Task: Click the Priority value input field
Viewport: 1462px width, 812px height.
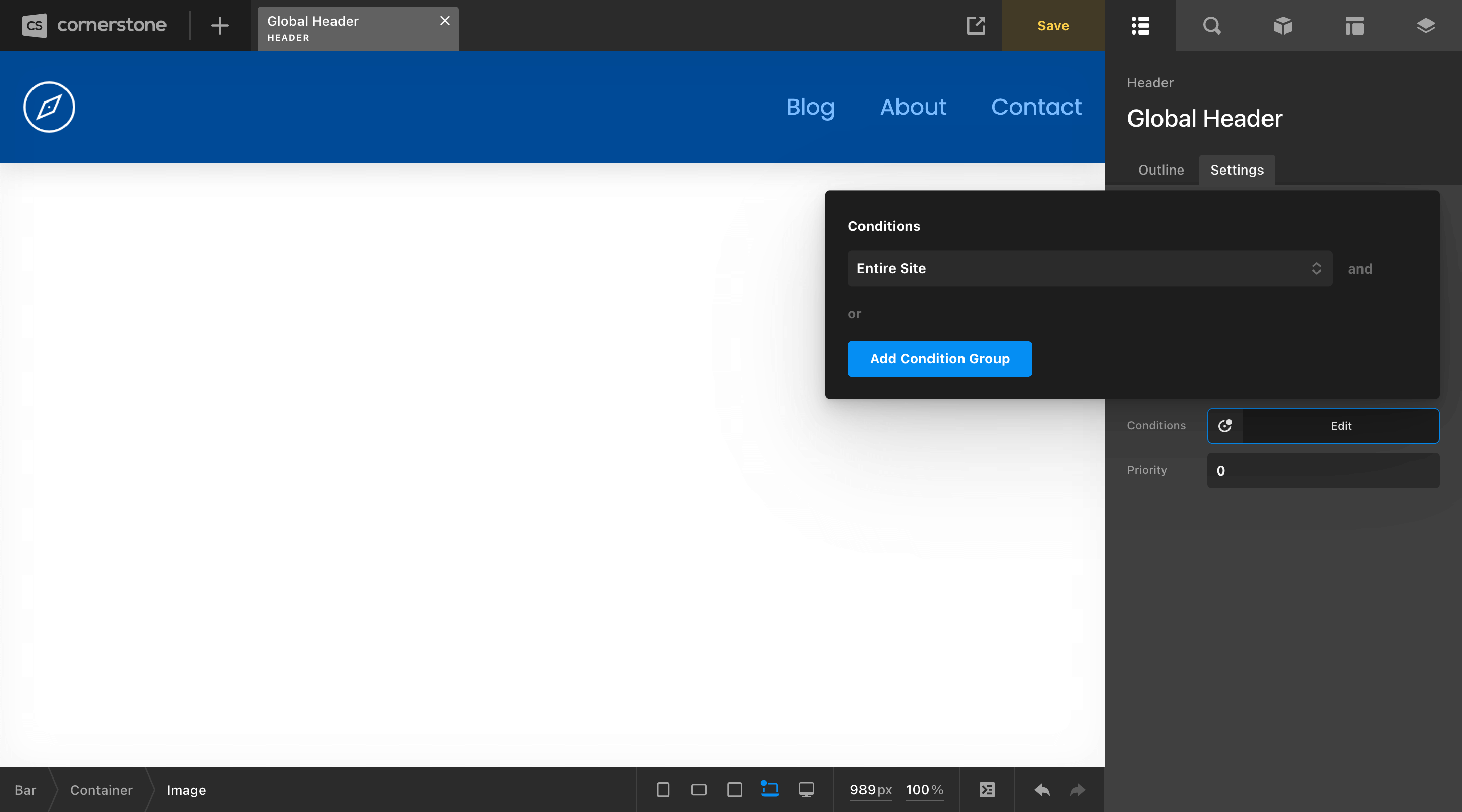Action: pyautogui.click(x=1322, y=470)
